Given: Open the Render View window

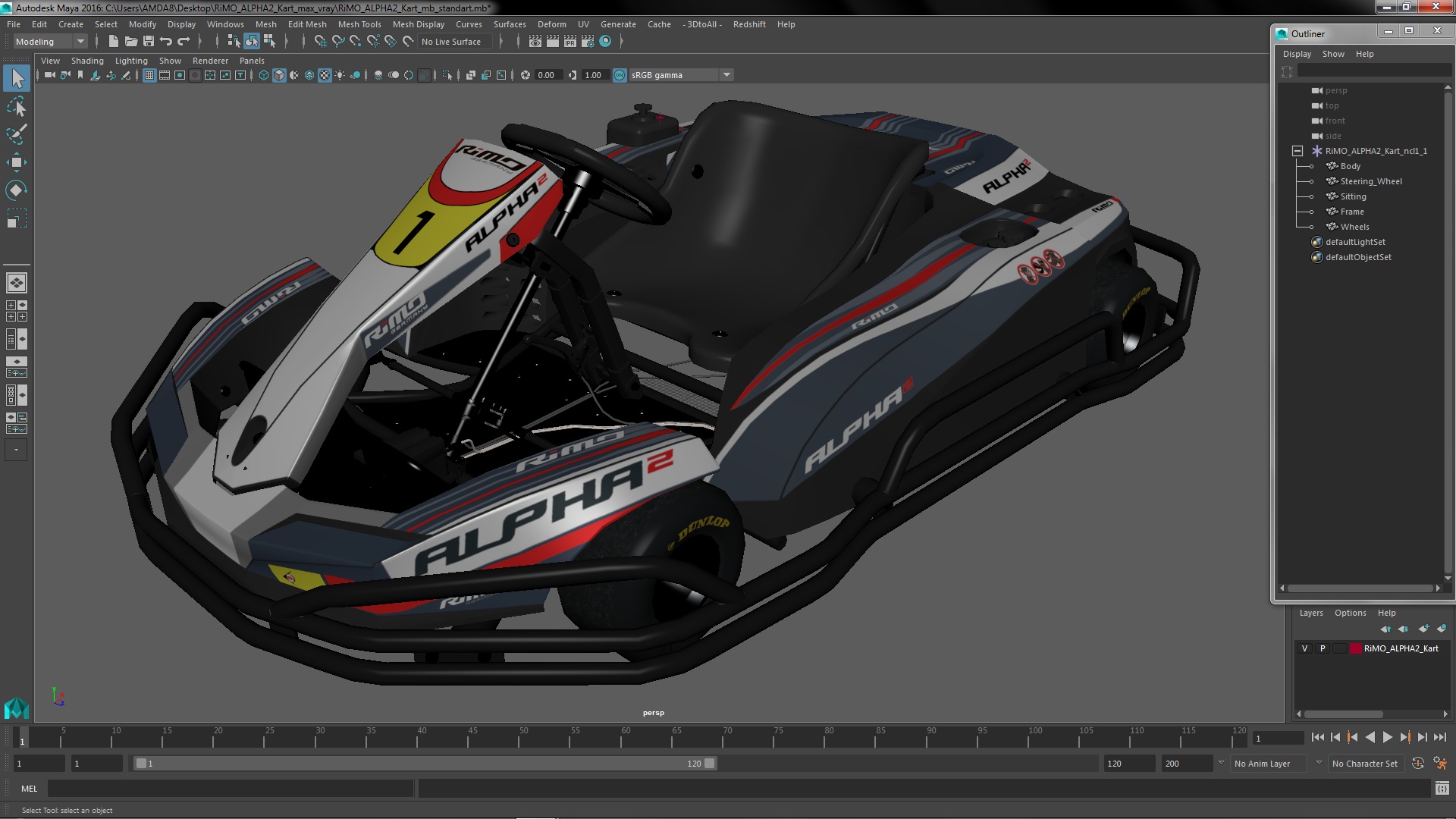Looking at the screenshot, I should coord(535,42).
